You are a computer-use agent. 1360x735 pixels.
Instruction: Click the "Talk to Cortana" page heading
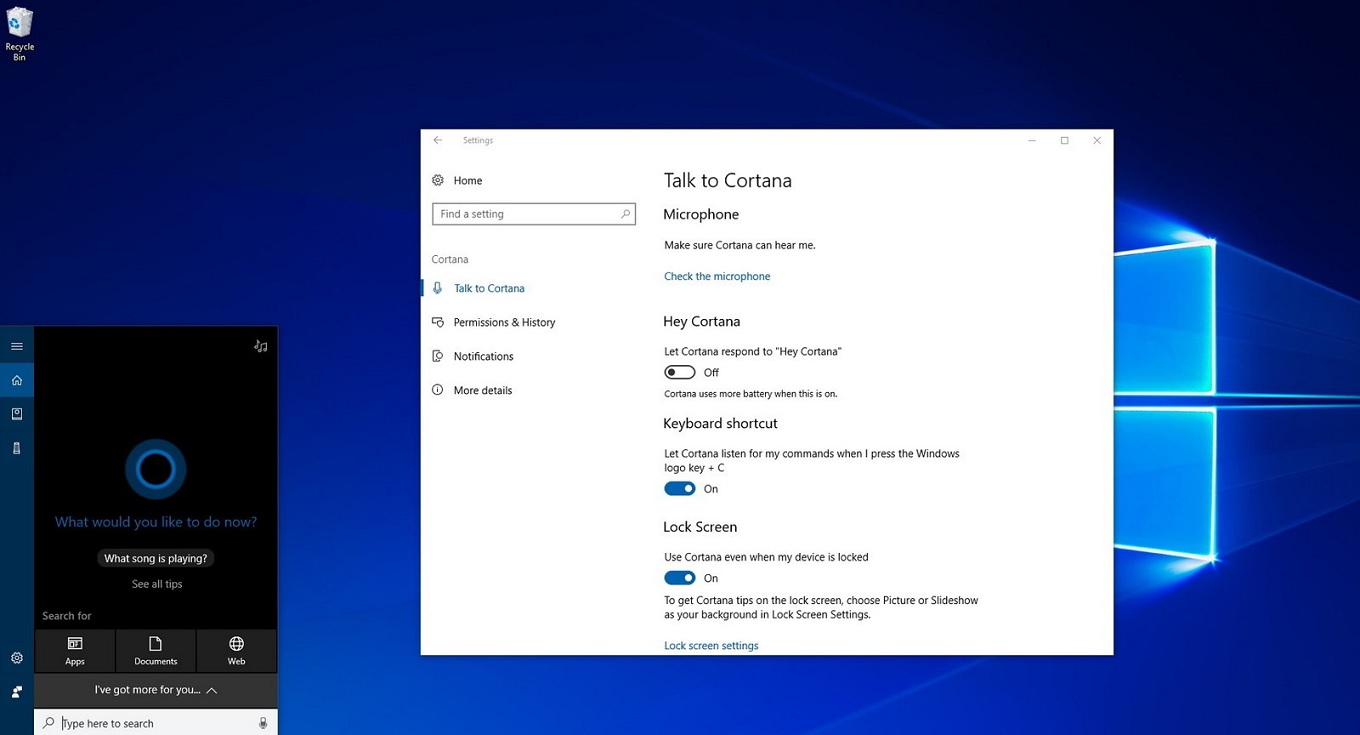(728, 180)
